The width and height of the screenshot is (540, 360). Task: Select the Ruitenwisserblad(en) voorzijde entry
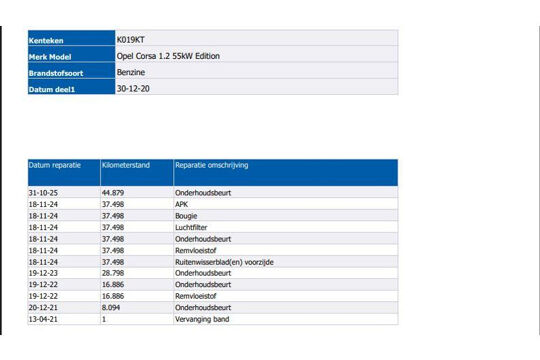[224, 262]
